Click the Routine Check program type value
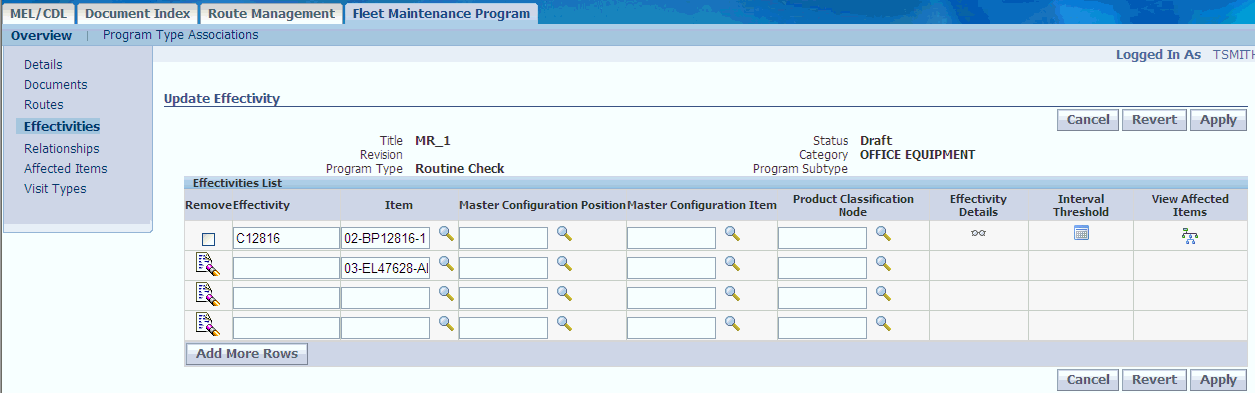 pos(460,169)
